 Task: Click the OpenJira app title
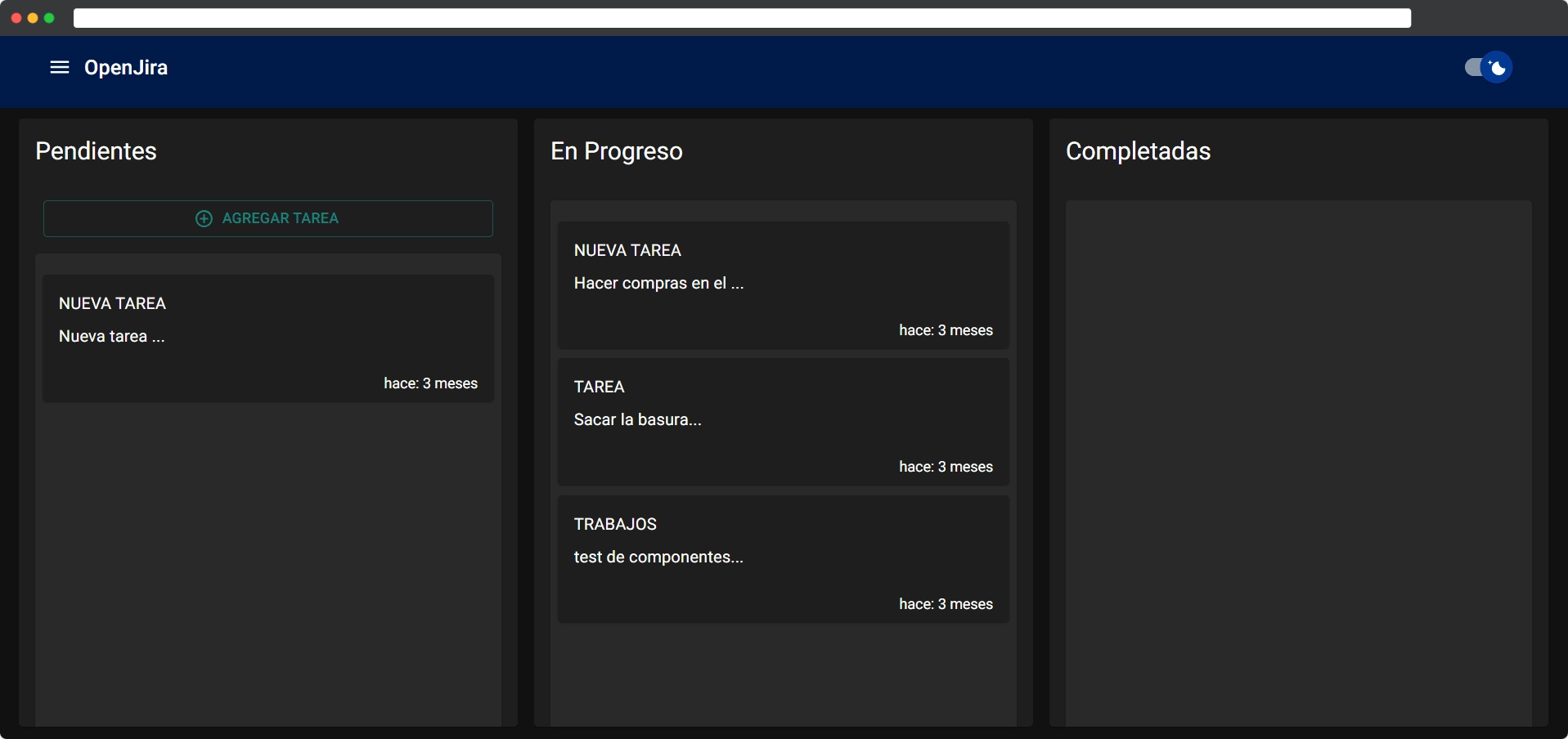click(125, 68)
